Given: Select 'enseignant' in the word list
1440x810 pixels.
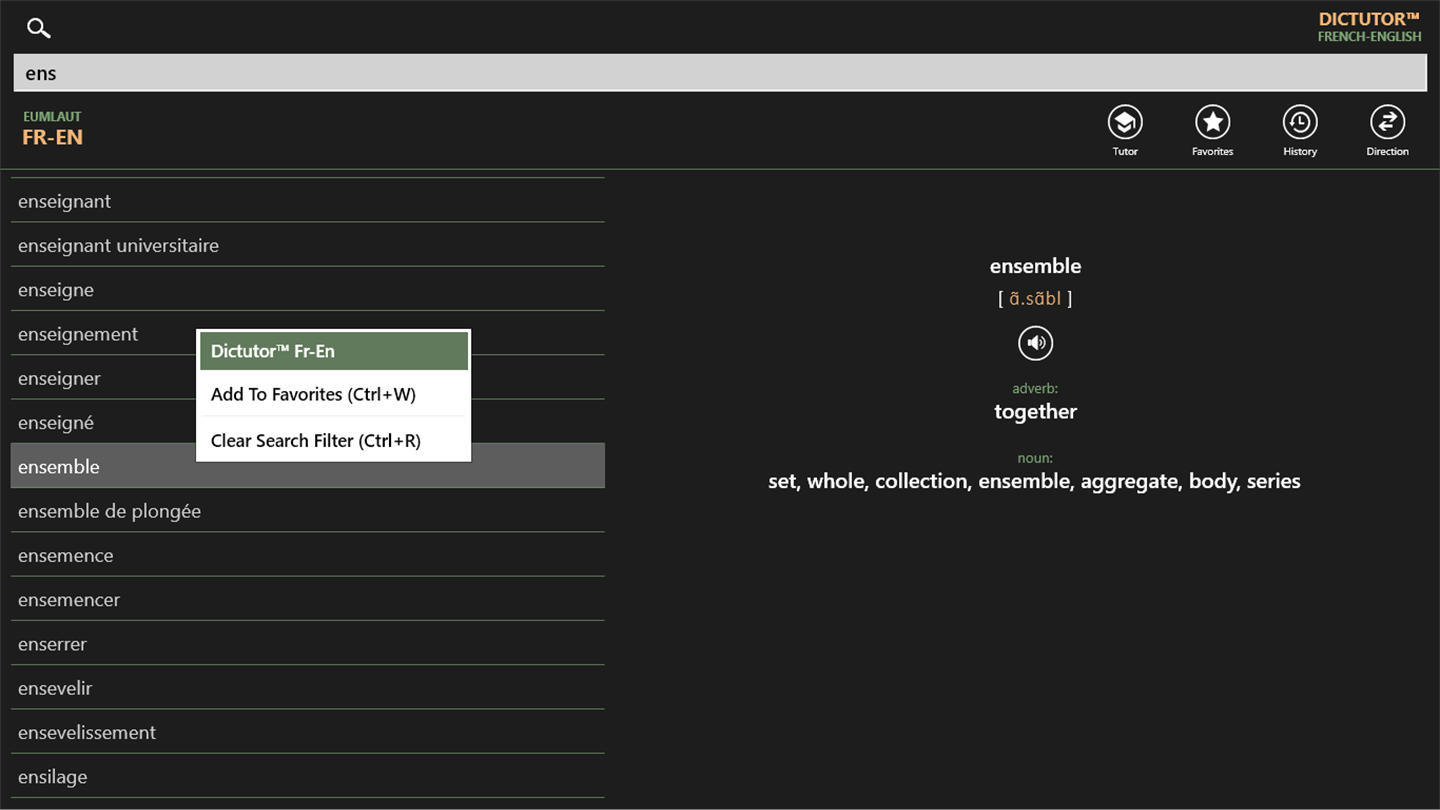Looking at the screenshot, I should [308, 201].
